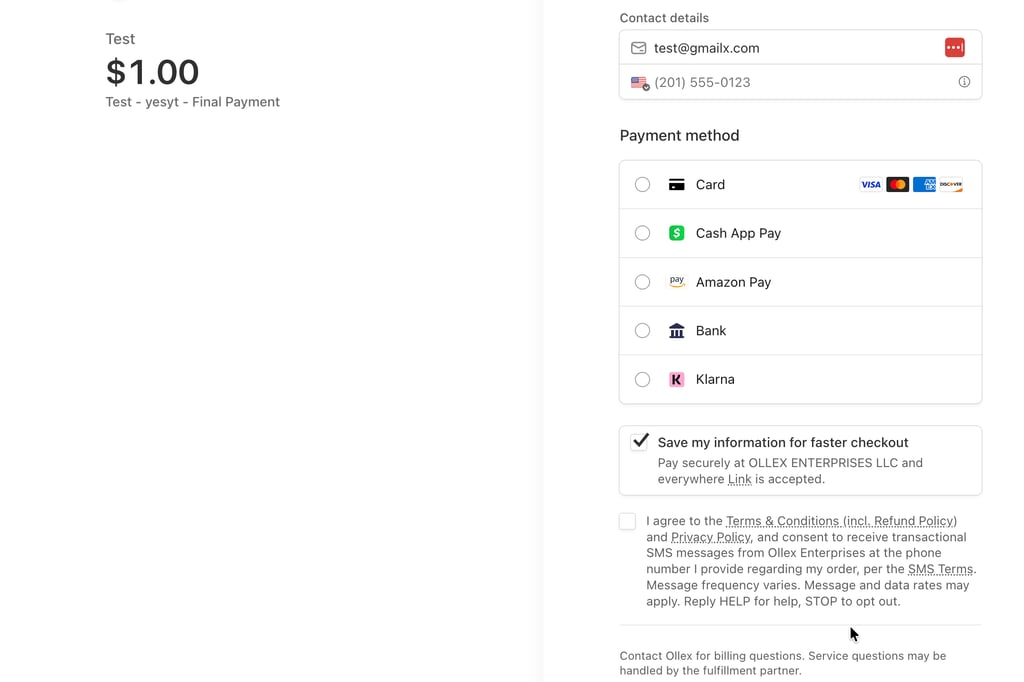This screenshot has width=1024, height=682.
Task: Click the Visa card brand logo
Action: tap(870, 185)
